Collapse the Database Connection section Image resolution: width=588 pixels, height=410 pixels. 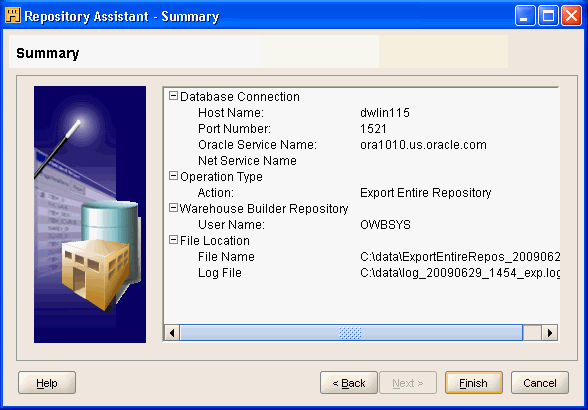click(x=173, y=96)
